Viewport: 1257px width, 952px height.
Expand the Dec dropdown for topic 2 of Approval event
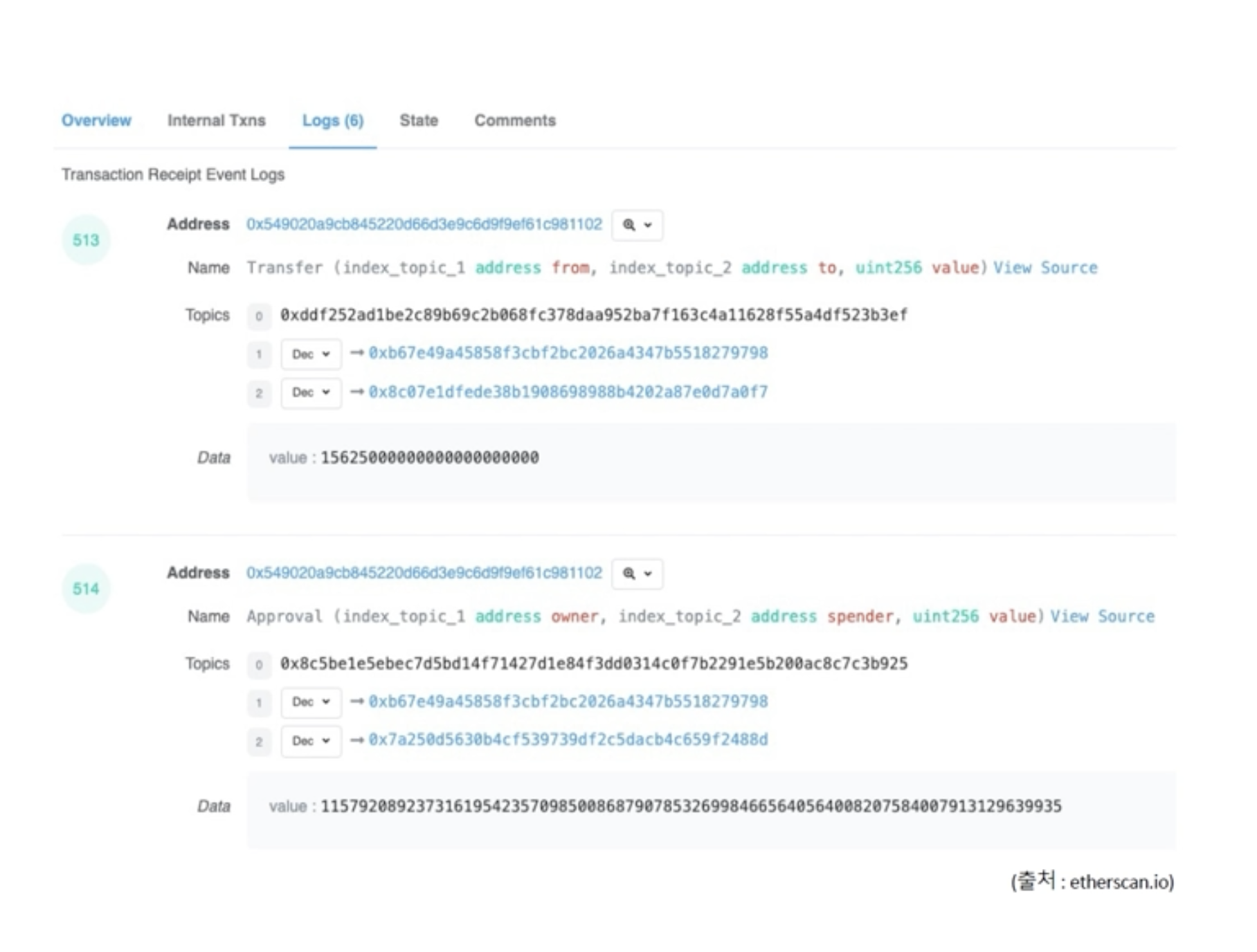tap(311, 740)
